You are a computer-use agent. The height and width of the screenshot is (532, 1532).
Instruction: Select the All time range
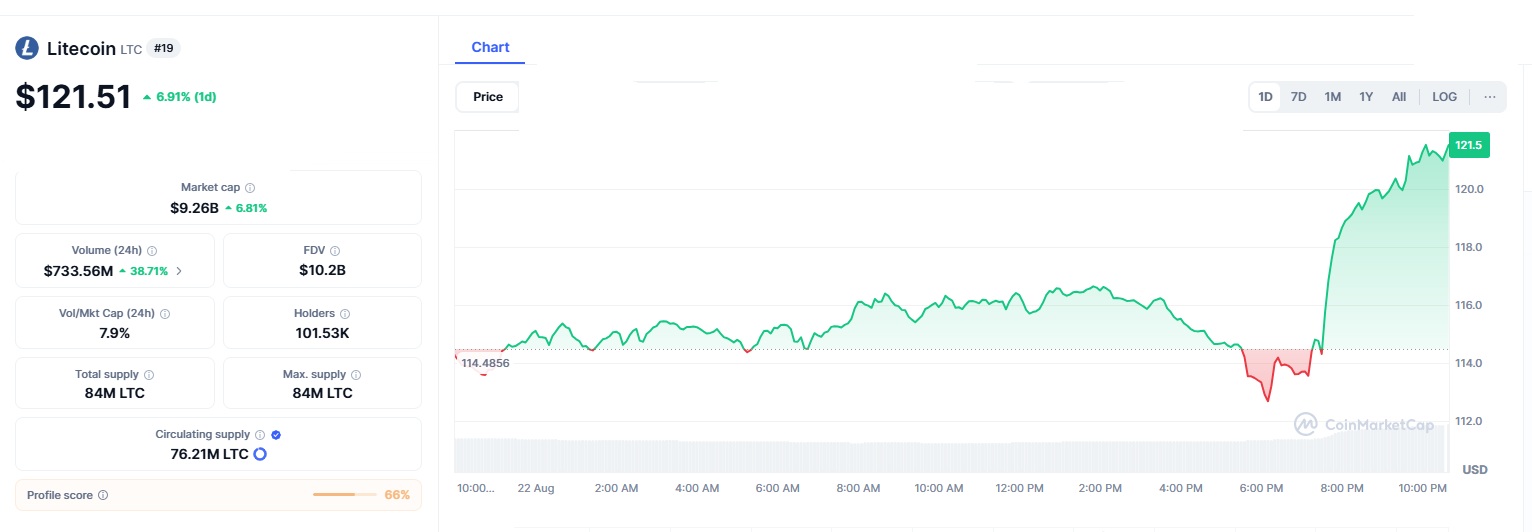coord(1399,97)
